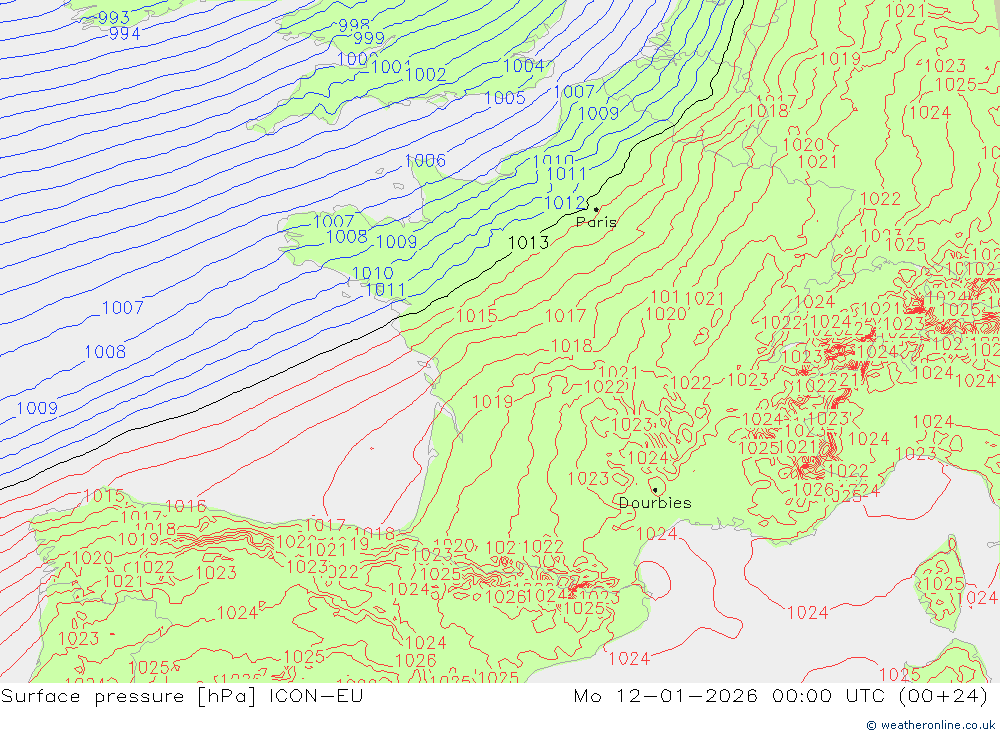Click the 994 pressure label

point(125,33)
